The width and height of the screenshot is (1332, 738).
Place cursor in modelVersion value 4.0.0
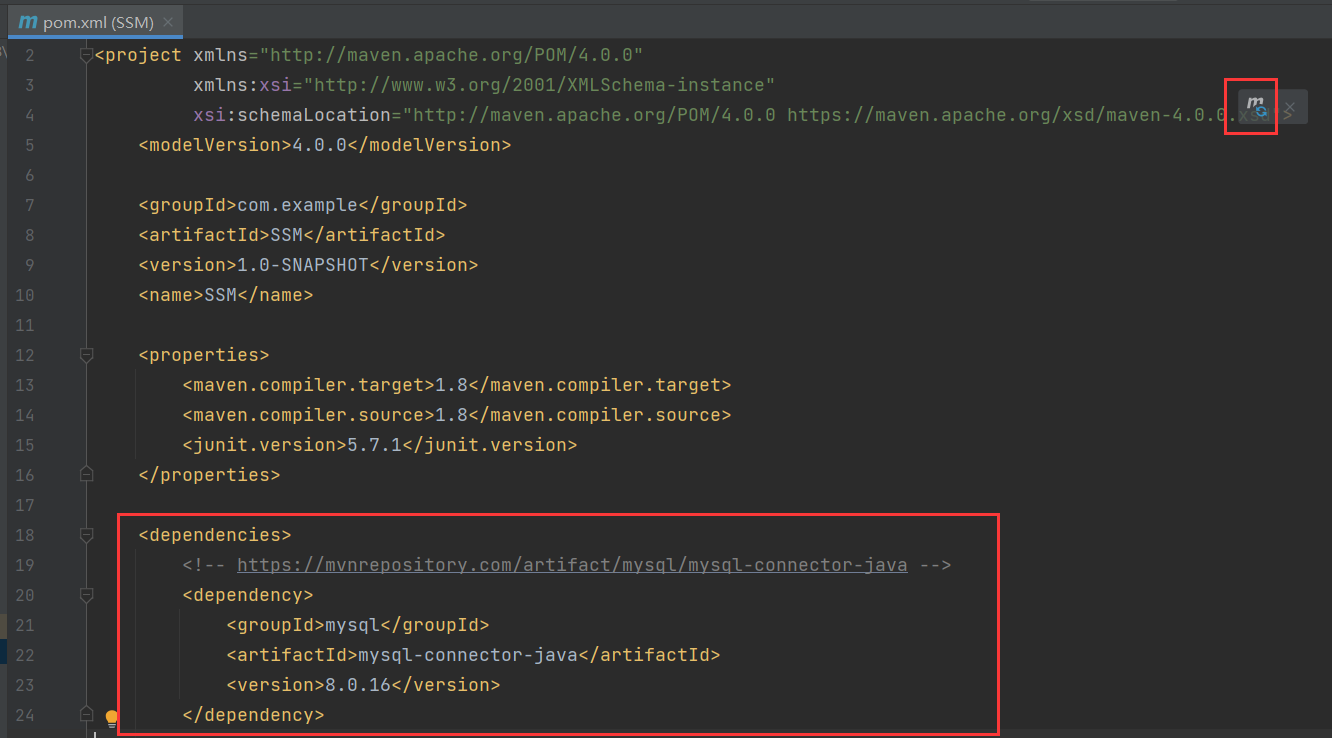pyautogui.click(x=319, y=145)
